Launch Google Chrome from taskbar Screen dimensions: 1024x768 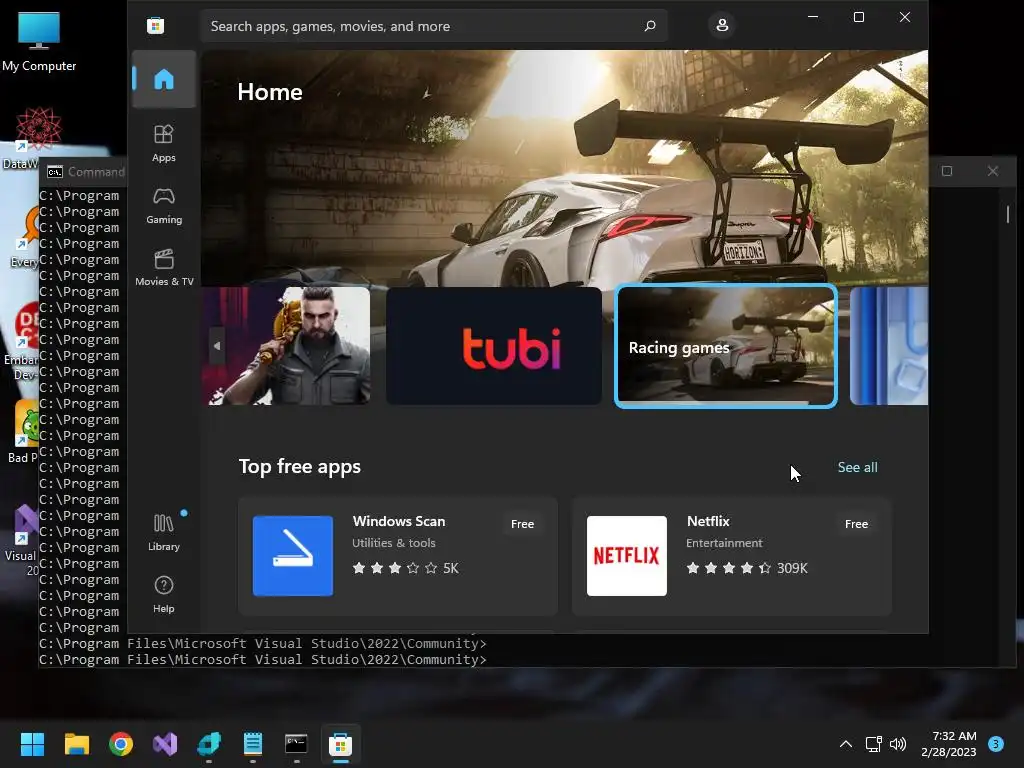[121, 744]
